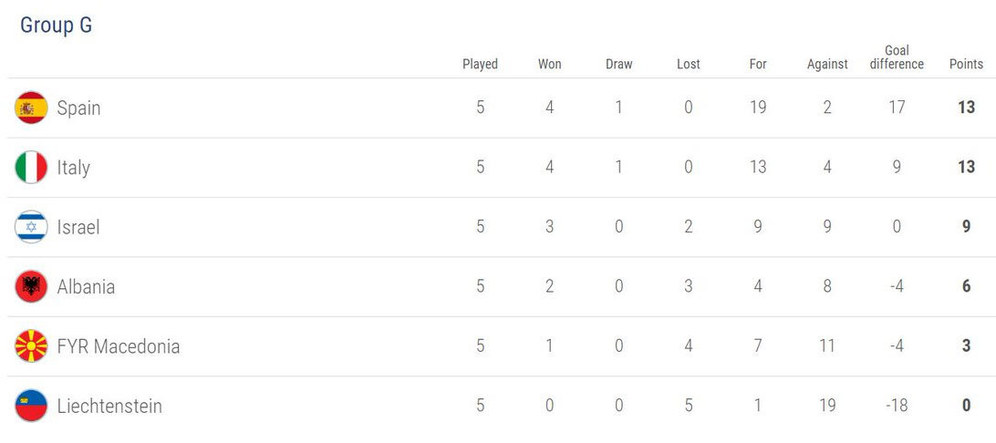Open the Spain team link
The width and height of the screenshot is (996, 443).
(78, 107)
